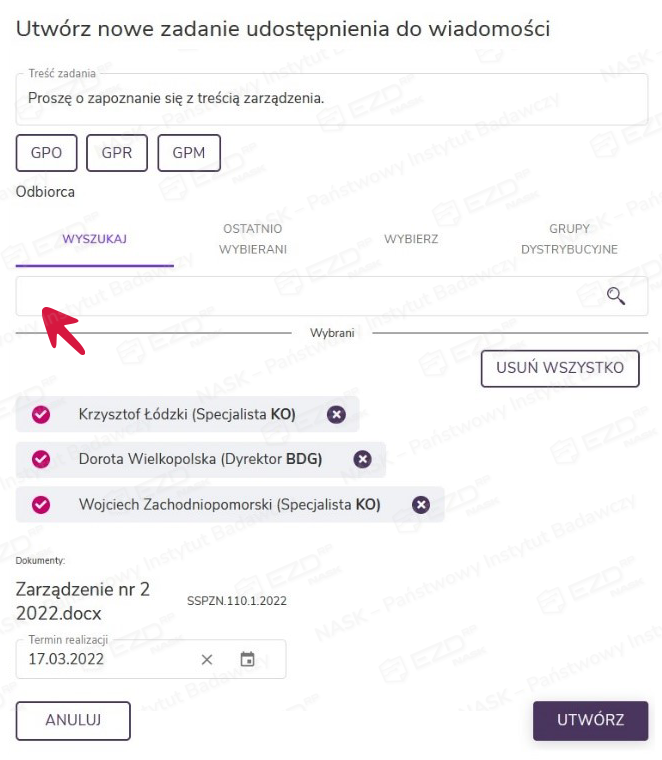Viewport: 662px width, 760px height.
Task: Click the recipient search input field
Action: coord(300,296)
